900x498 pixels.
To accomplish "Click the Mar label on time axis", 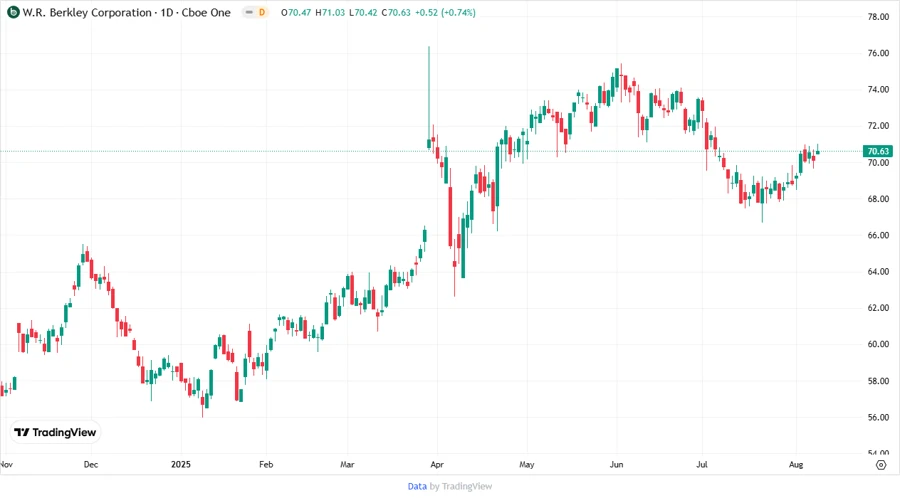I will tap(347, 464).
